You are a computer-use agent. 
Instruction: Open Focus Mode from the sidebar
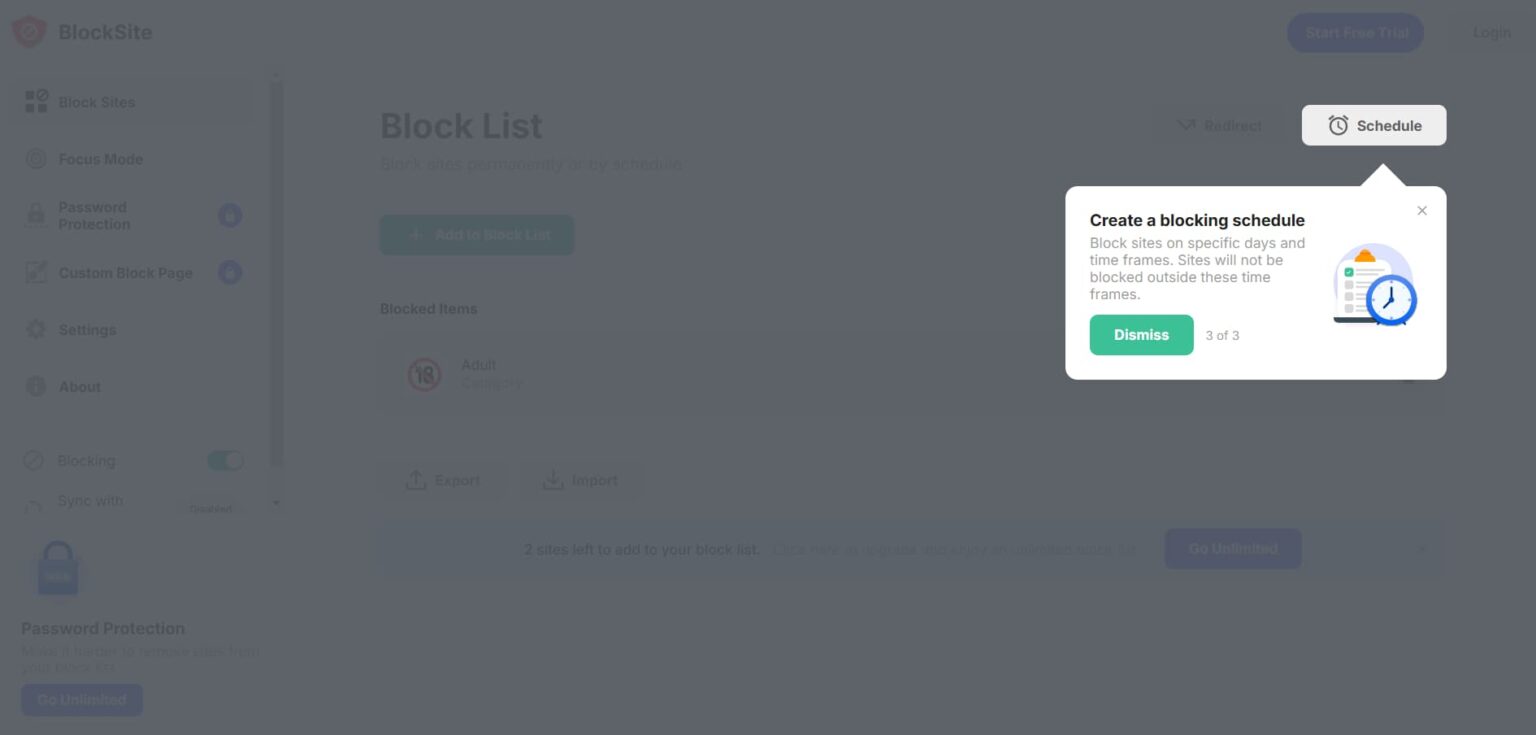[x=37, y=159]
